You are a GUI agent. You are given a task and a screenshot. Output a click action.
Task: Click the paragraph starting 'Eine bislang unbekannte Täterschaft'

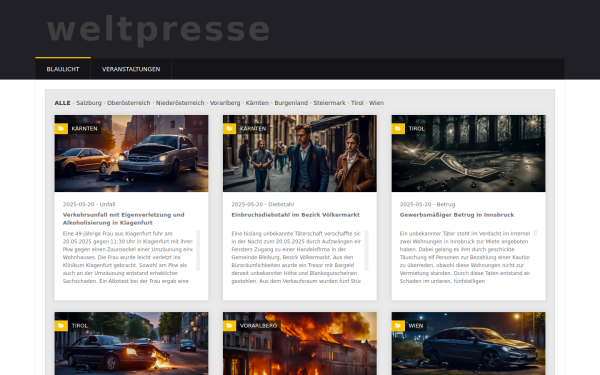coord(296,257)
